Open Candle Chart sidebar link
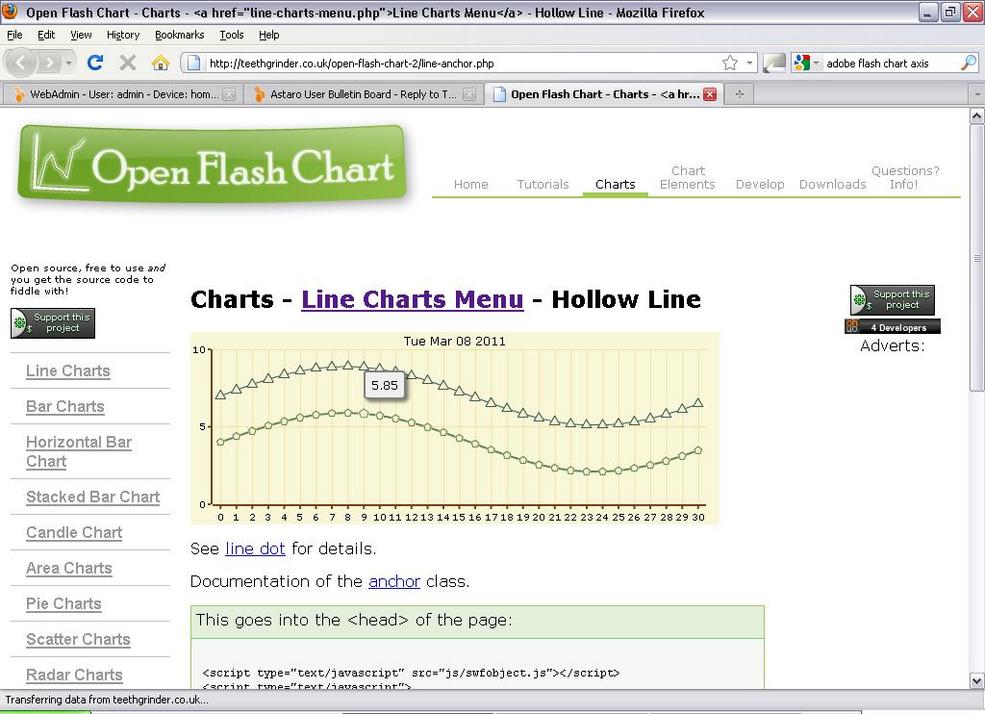 pyautogui.click(x=74, y=533)
